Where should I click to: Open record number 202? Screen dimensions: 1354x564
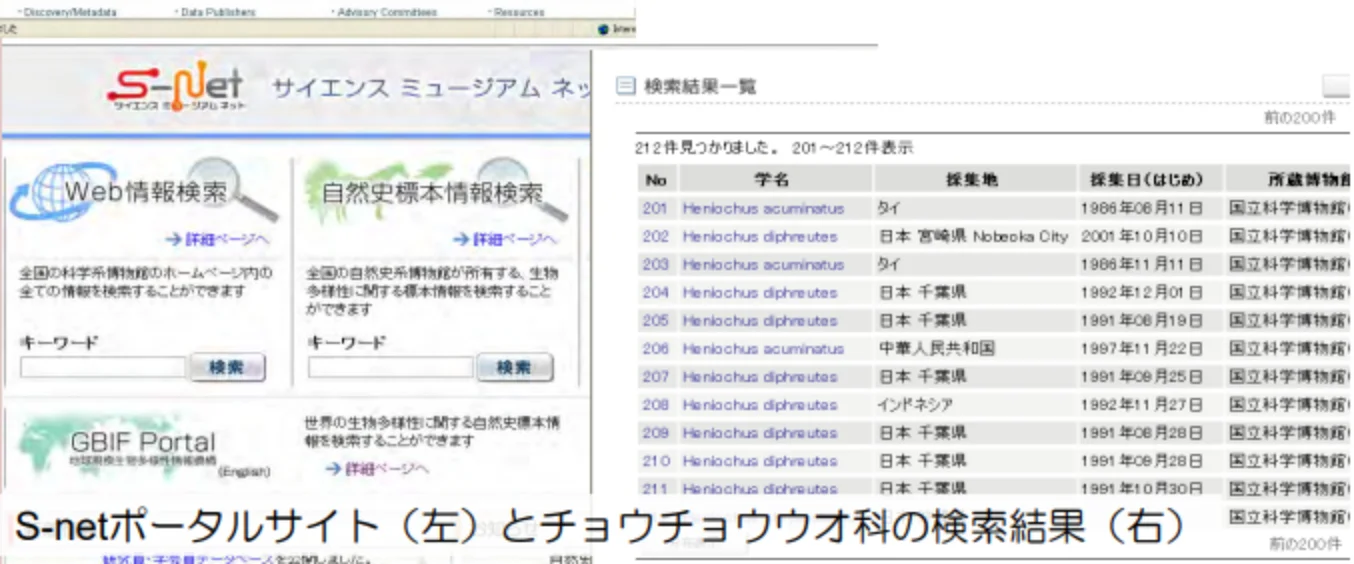tap(655, 237)
